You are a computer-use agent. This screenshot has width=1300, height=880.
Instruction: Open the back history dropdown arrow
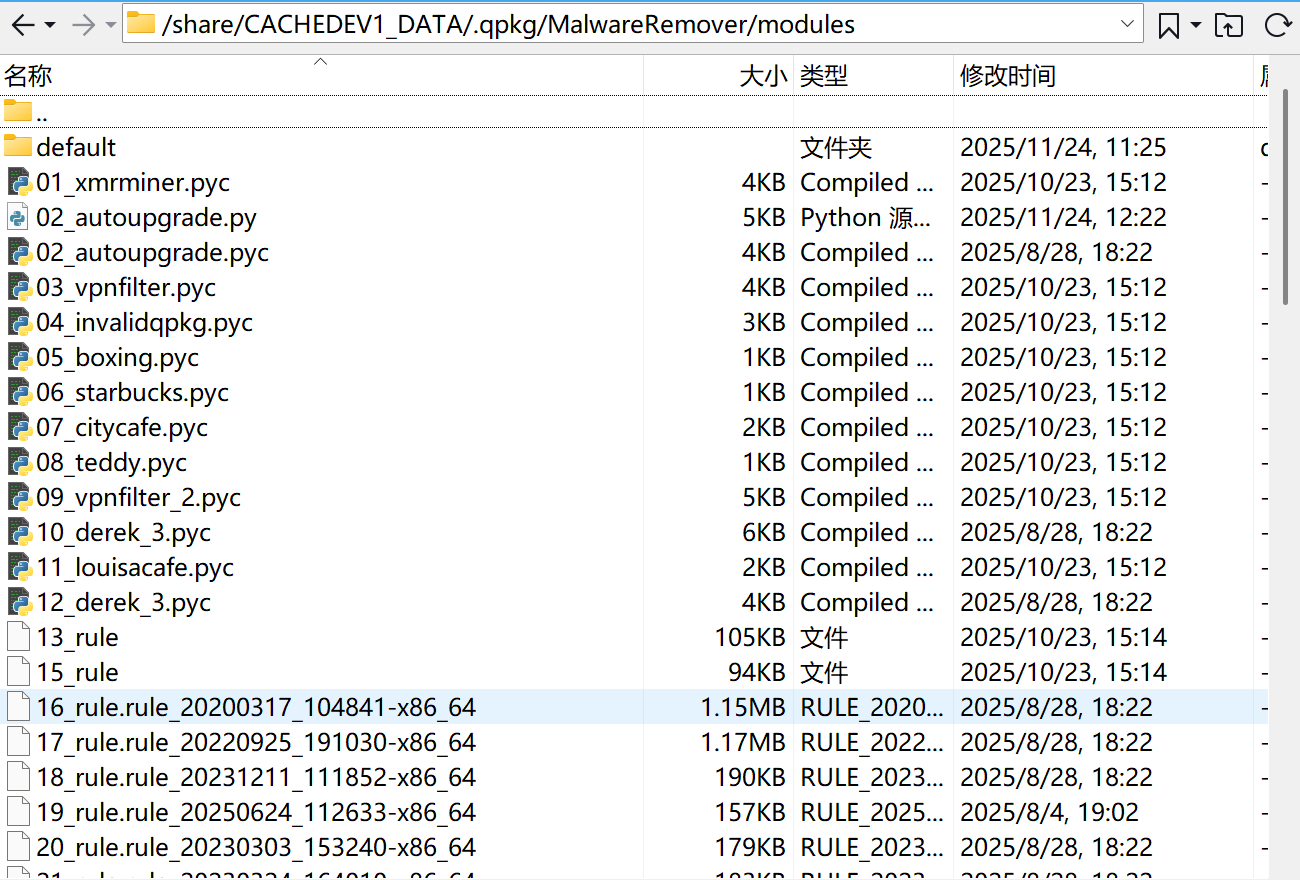(50, 25)
